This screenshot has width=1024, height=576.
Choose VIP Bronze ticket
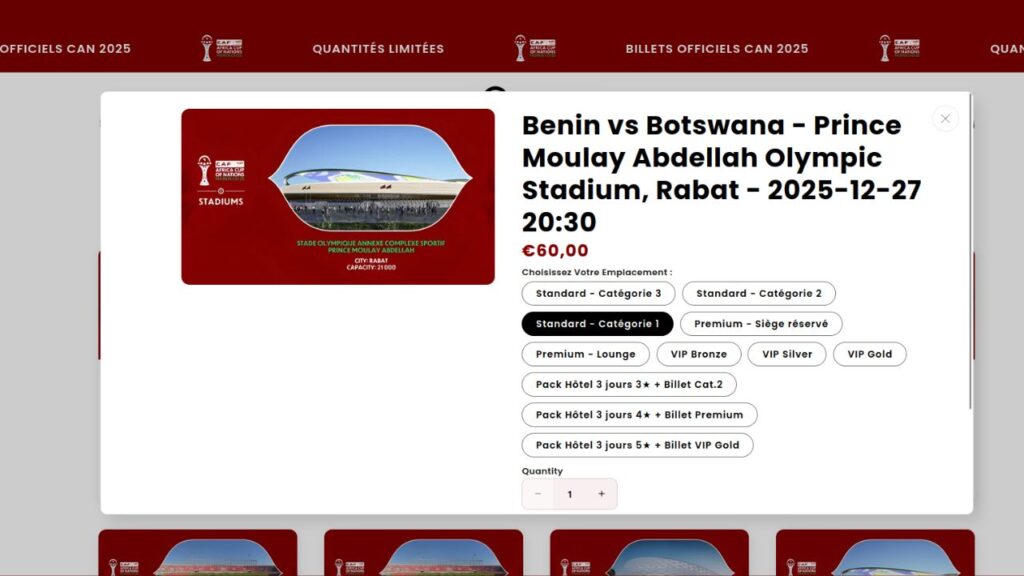point(699,354)
